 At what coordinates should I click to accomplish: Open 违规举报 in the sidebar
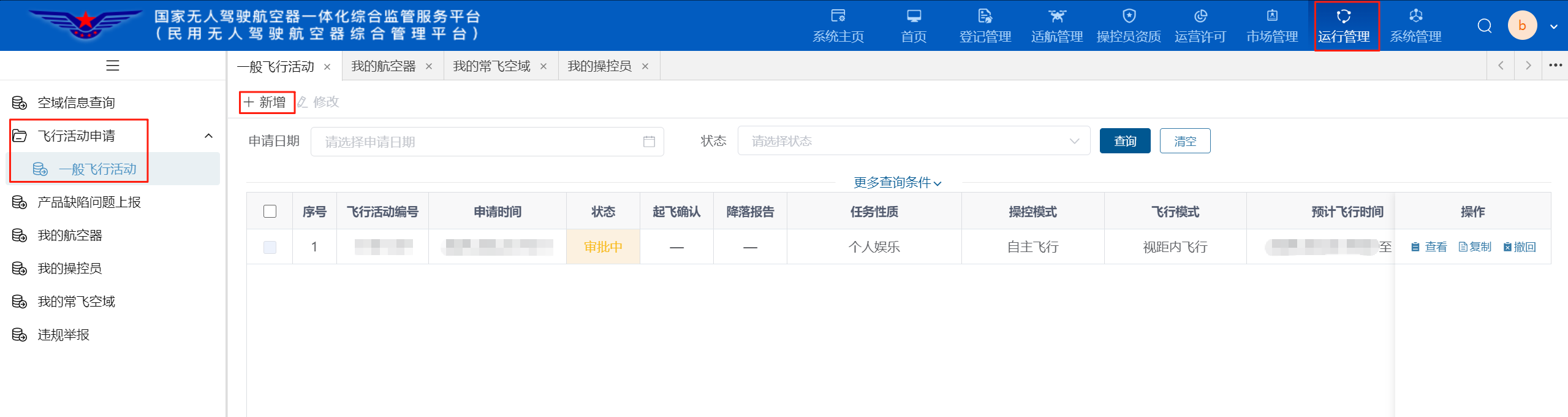pyautogui.click(x=64, y=335)
